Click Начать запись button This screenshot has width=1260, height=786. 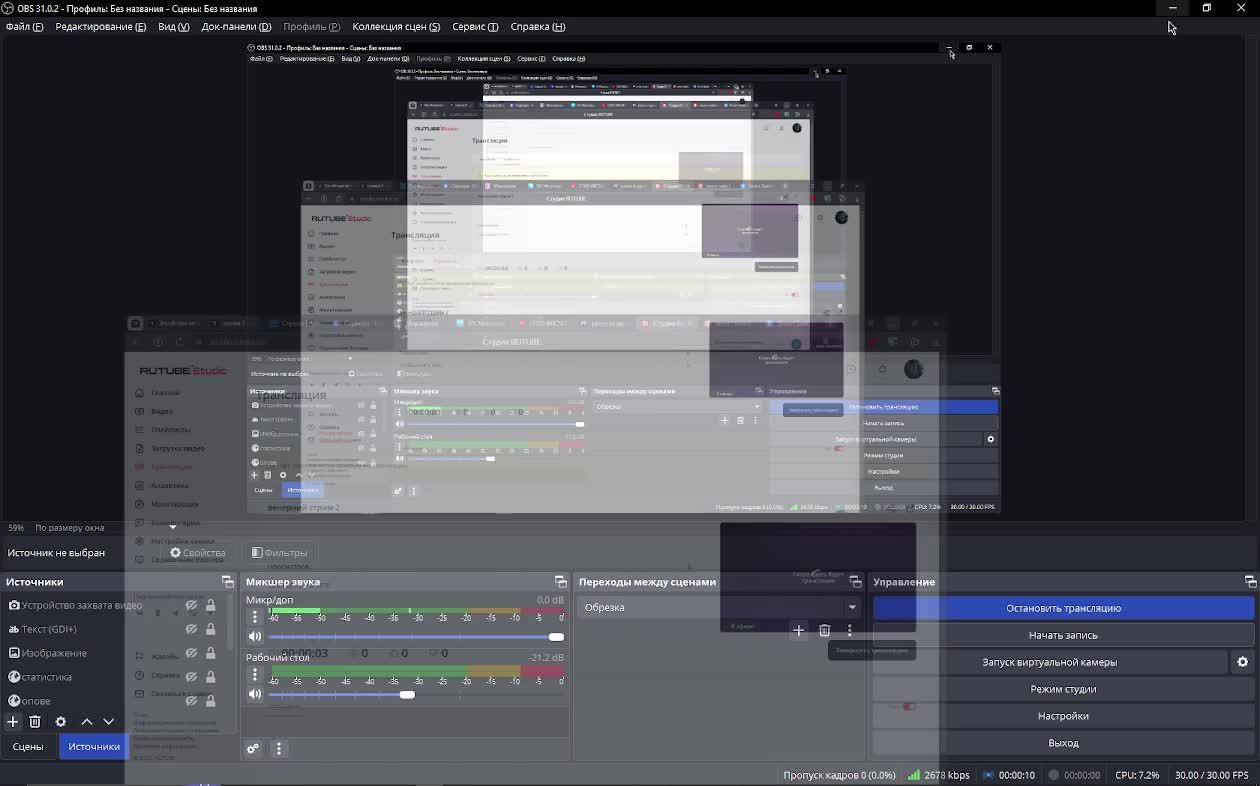pos(1063,635)
